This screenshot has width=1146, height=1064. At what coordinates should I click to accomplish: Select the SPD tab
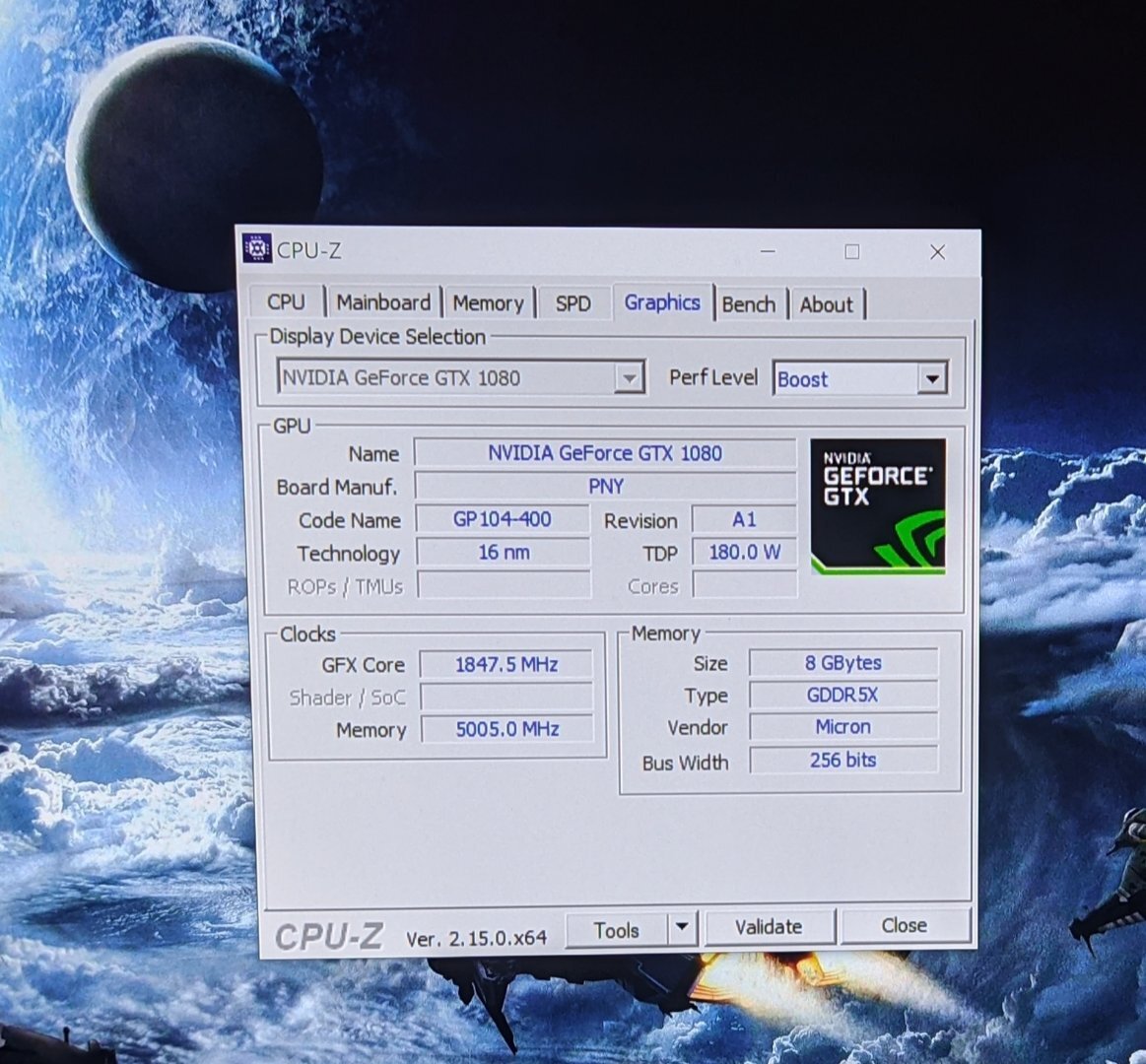pyautogui.click(x=573, y=303)
